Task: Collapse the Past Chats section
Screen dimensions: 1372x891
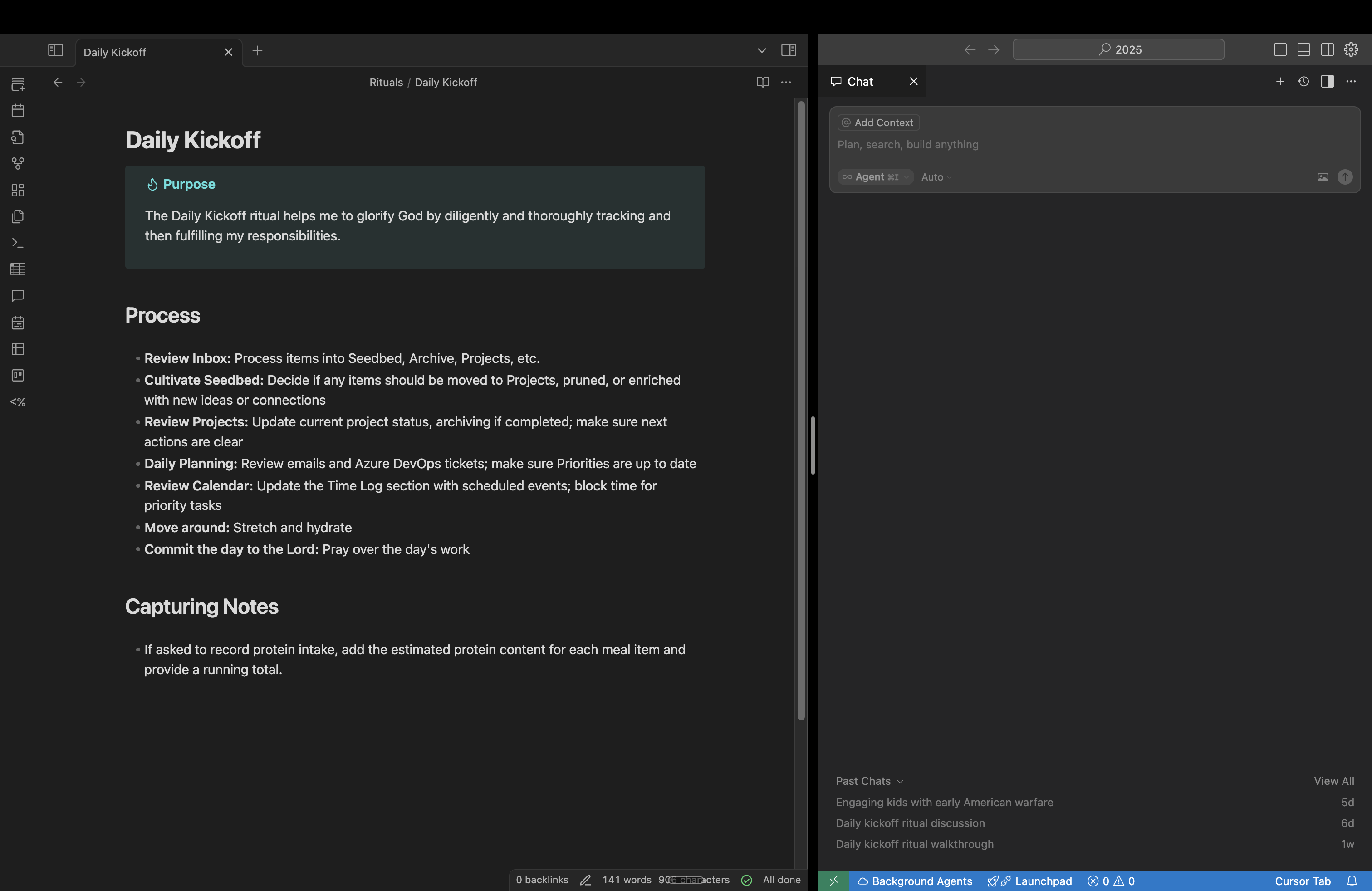Action: click(869, 781)
